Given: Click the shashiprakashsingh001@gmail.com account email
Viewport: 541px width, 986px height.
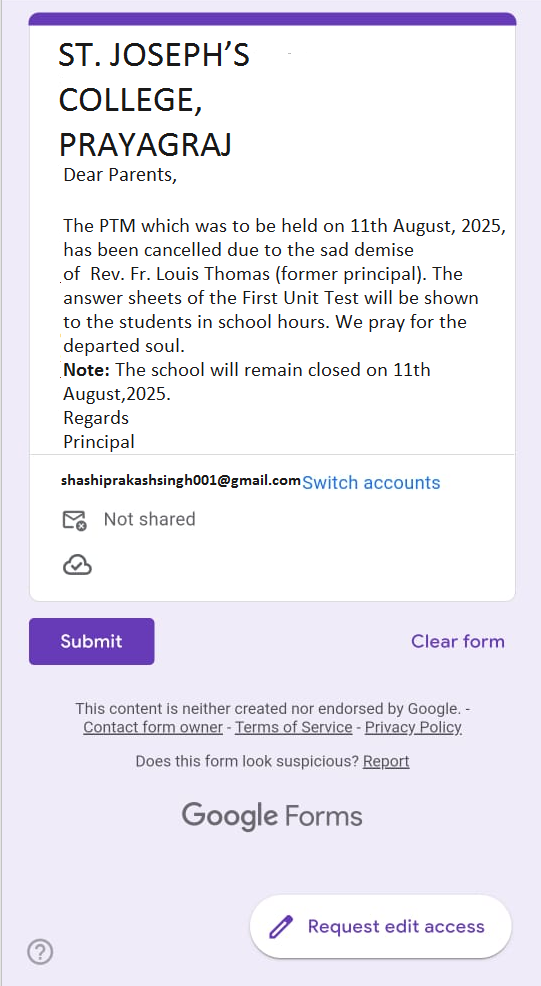Looking at the screenshot, I should (181, 480).
